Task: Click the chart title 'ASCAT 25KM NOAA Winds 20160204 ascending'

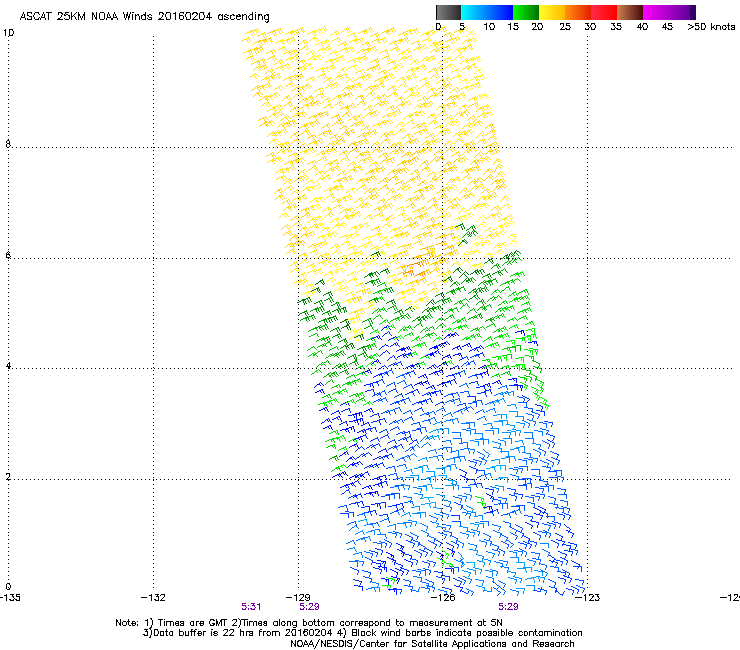Action: click(x=144, y=17)
